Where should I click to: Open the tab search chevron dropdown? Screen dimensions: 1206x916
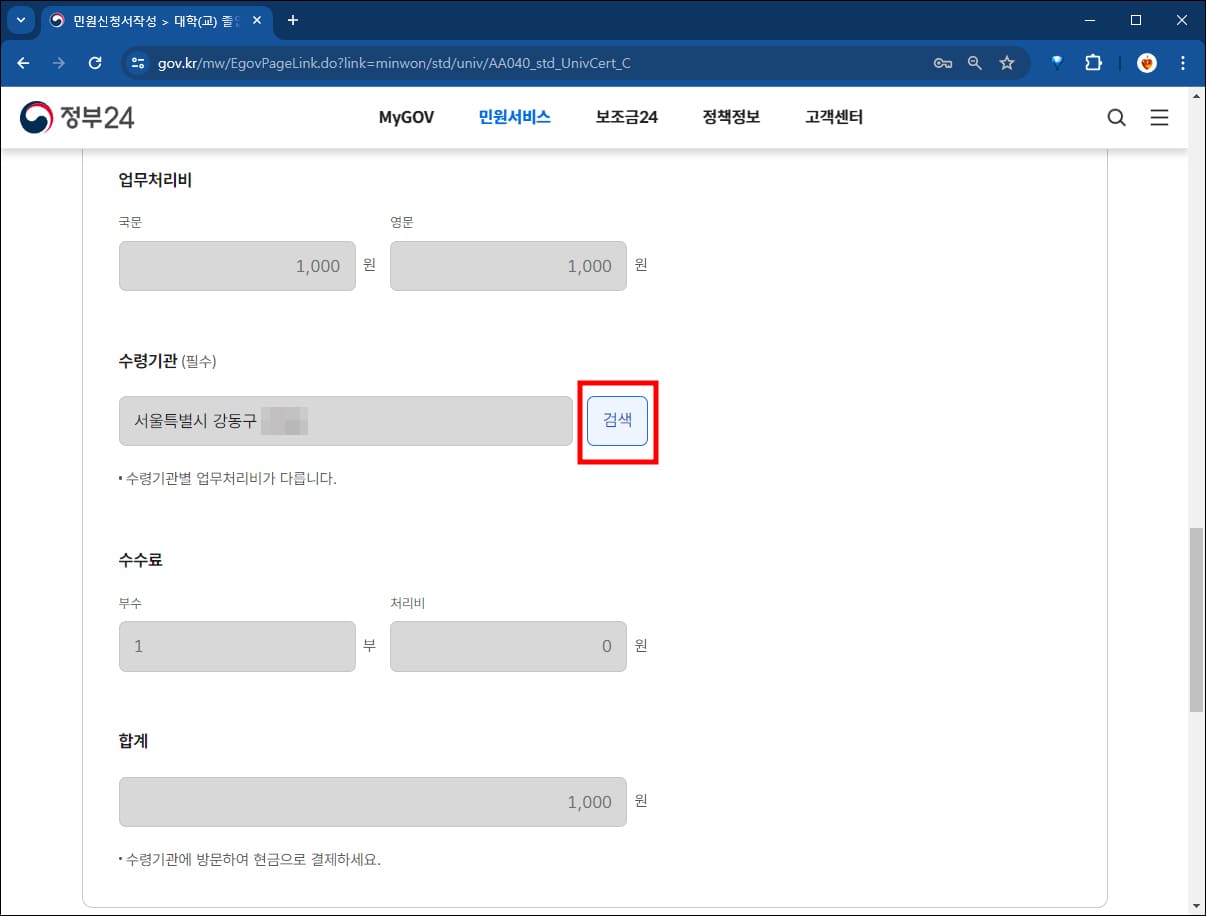[x=21, y=20]
